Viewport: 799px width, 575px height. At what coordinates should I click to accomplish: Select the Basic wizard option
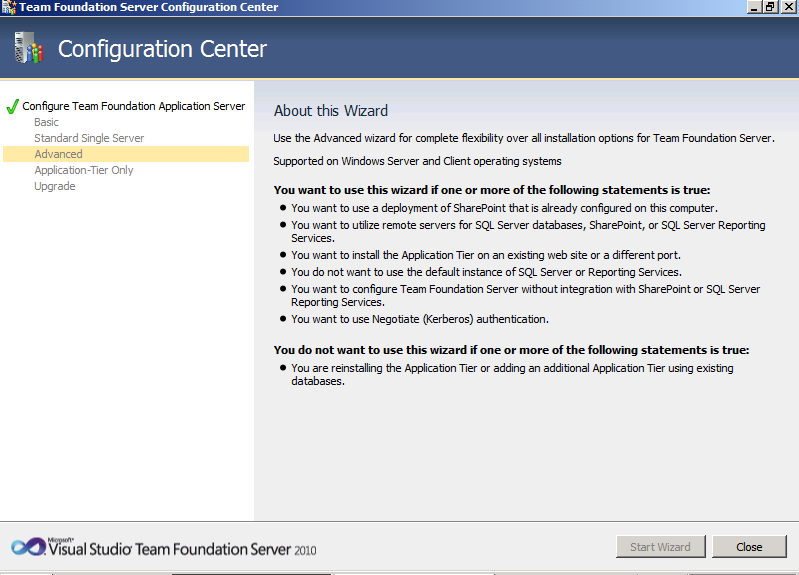click(46, 122)
